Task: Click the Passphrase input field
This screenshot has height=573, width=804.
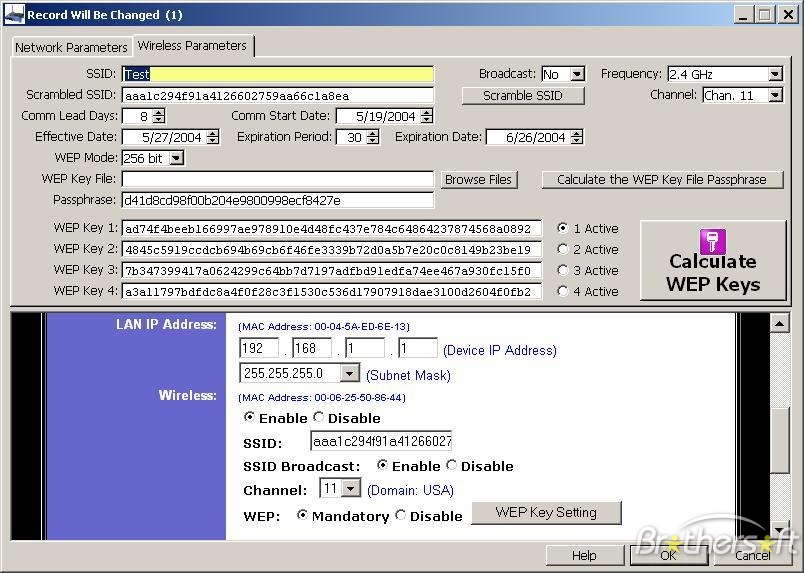Action: coord(278,200)
